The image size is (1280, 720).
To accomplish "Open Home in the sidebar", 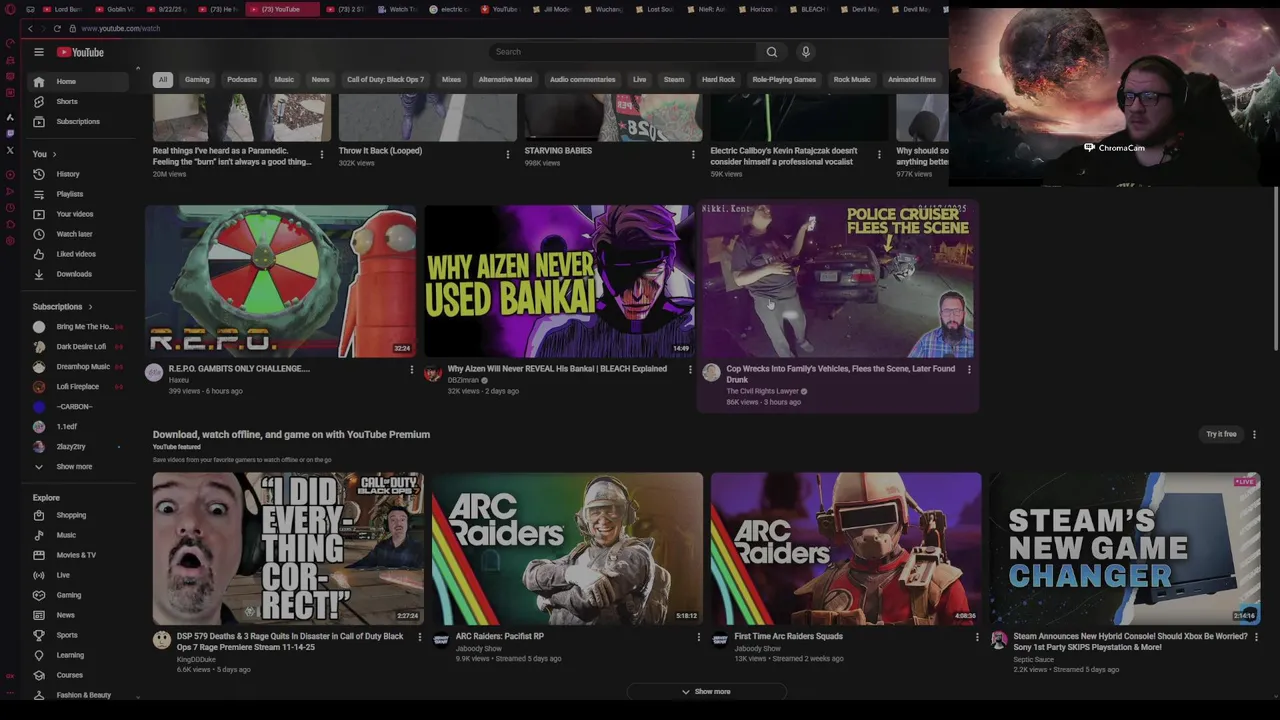I will (76, 81).
